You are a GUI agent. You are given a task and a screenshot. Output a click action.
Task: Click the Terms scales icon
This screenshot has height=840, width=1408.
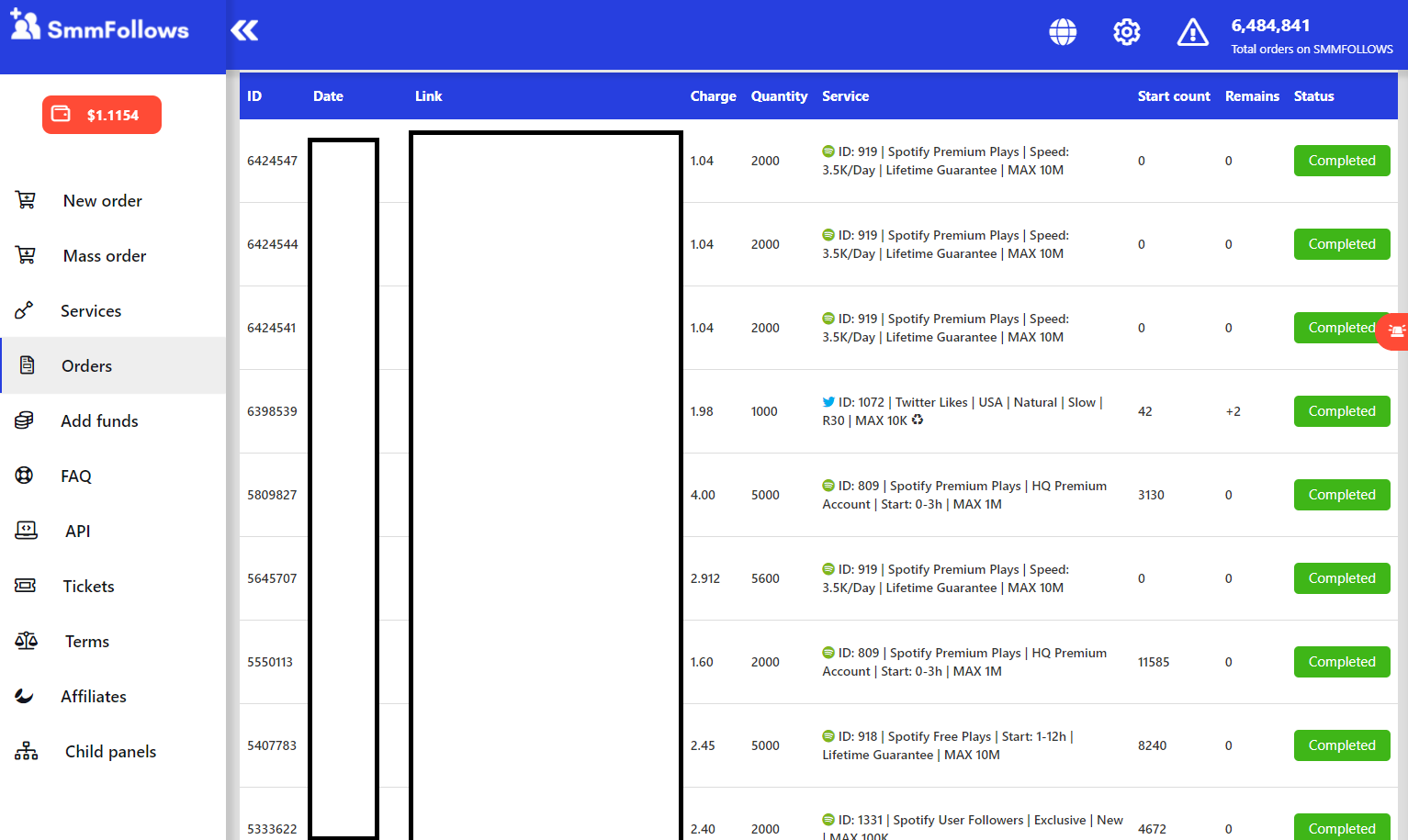[27, 641]
